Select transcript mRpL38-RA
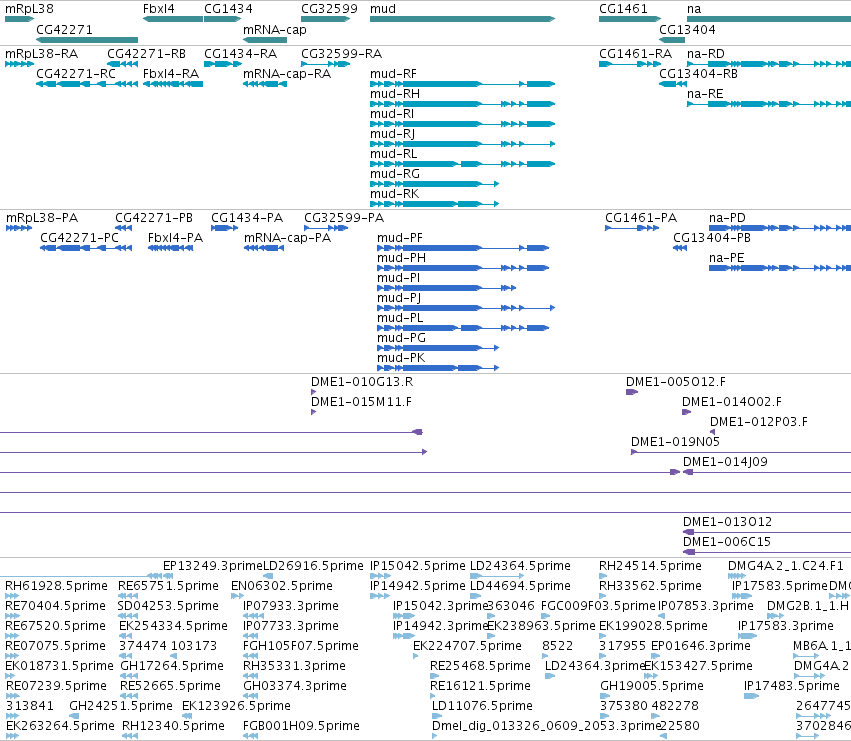 [x=20, y=64]
